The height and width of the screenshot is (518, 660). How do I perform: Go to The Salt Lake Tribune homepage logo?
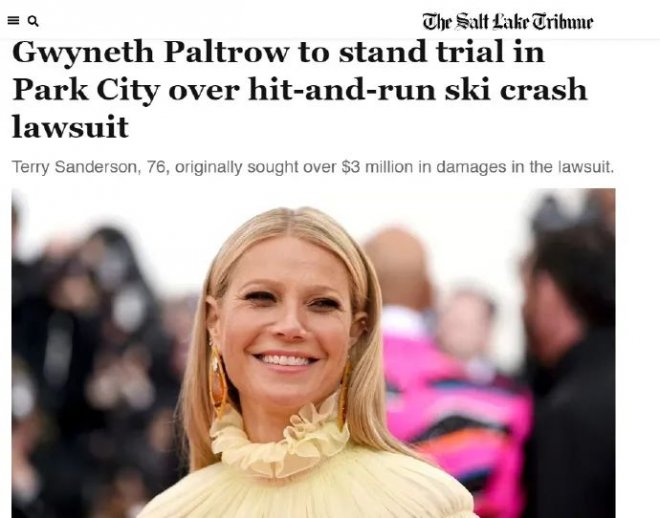click(508, 22)
